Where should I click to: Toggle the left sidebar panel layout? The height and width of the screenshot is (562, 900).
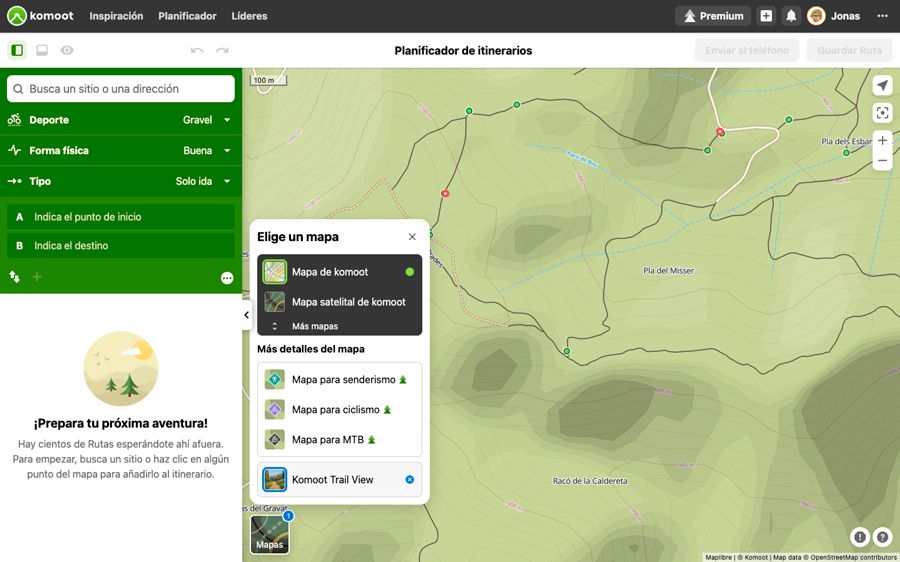coord(17,51)
